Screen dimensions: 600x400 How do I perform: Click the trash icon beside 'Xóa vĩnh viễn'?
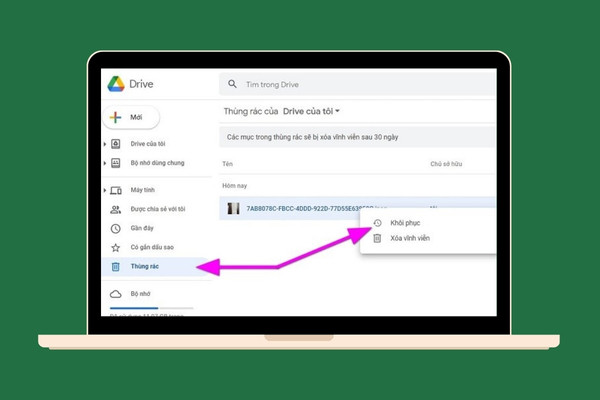pos(377,238)
